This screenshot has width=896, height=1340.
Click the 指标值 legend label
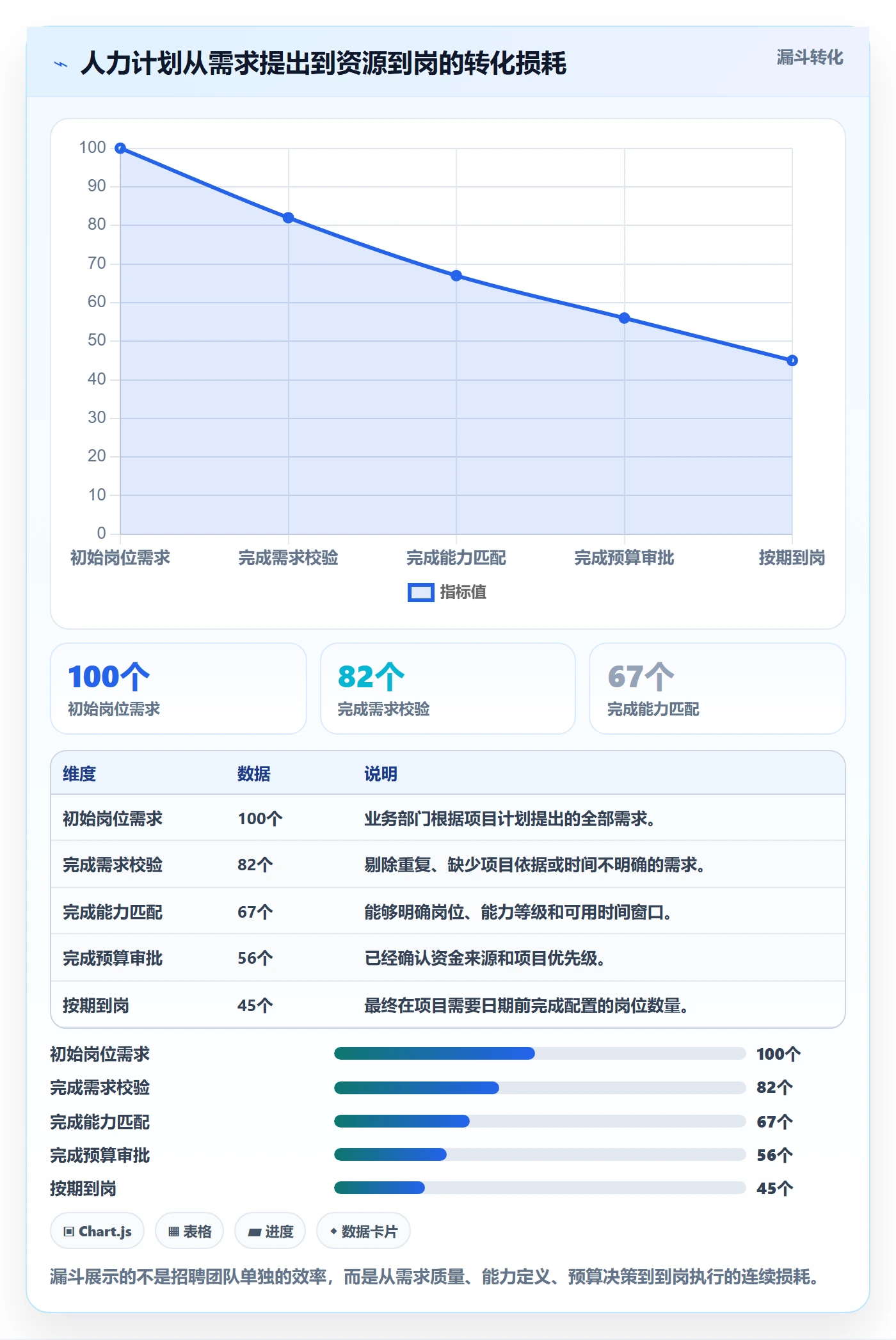(x=463, y=593)
